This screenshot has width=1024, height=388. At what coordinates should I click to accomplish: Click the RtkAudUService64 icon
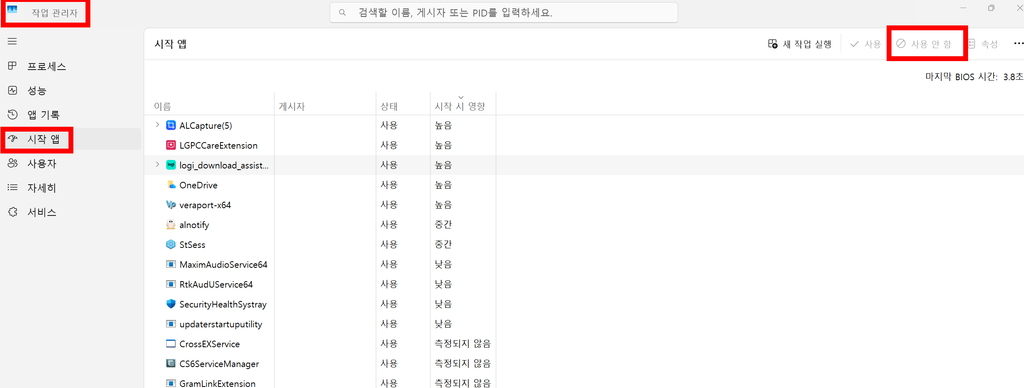[x=171, y=284]
